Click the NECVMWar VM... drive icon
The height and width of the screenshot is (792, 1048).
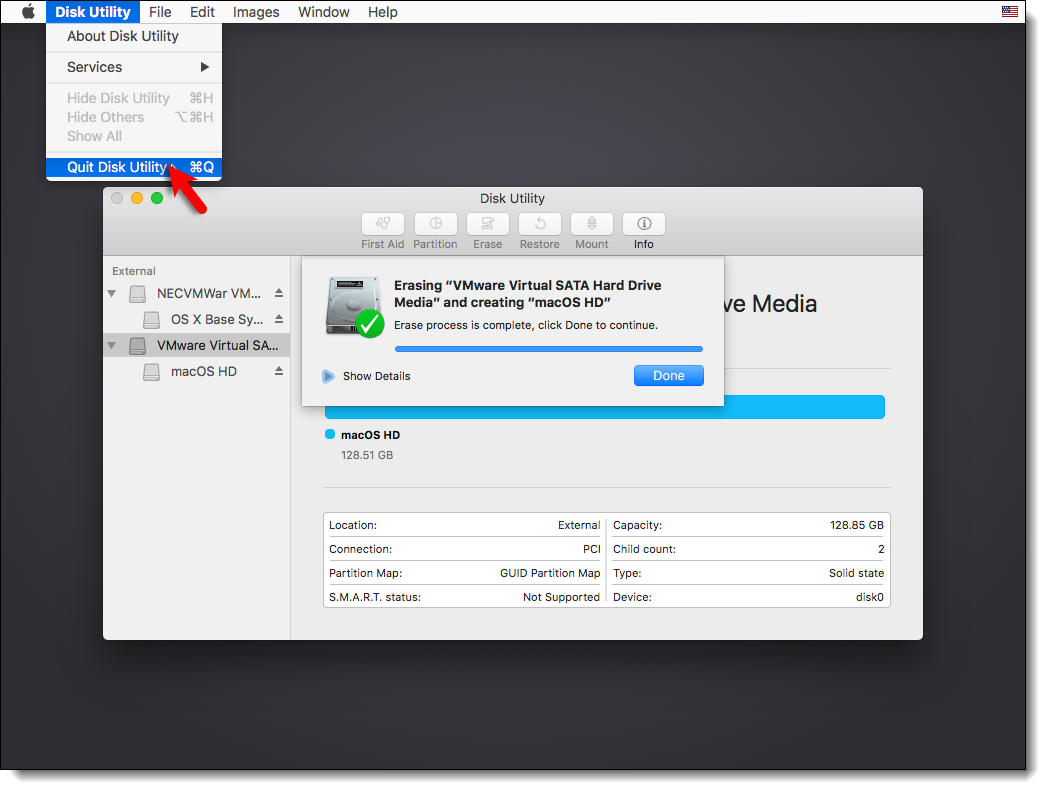pyautogui.click(x=138, y=293)
